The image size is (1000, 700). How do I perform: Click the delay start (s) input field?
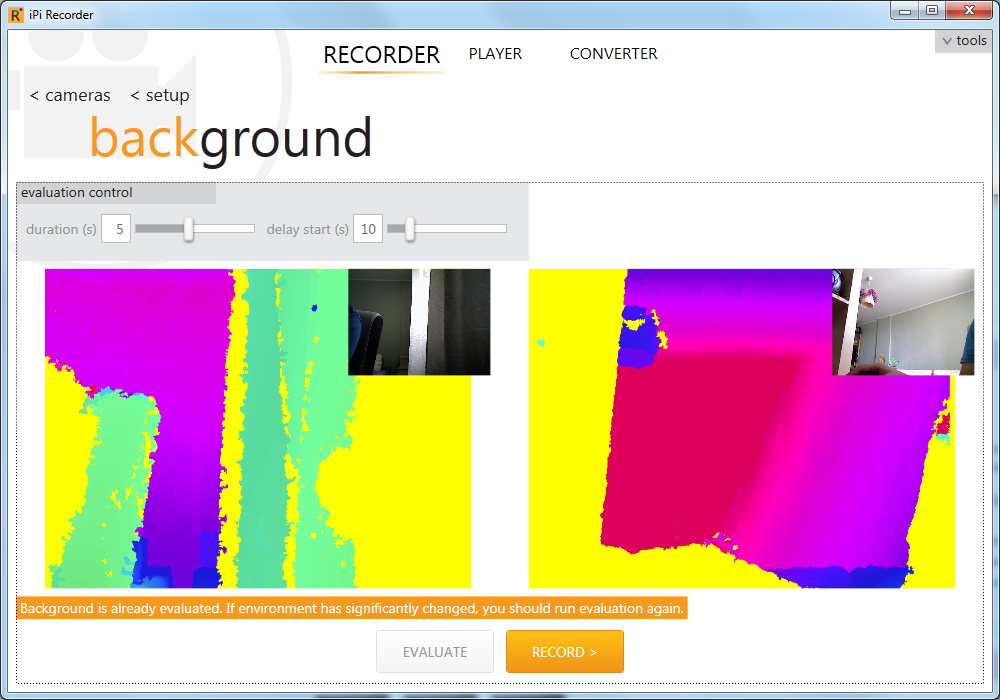368,229
